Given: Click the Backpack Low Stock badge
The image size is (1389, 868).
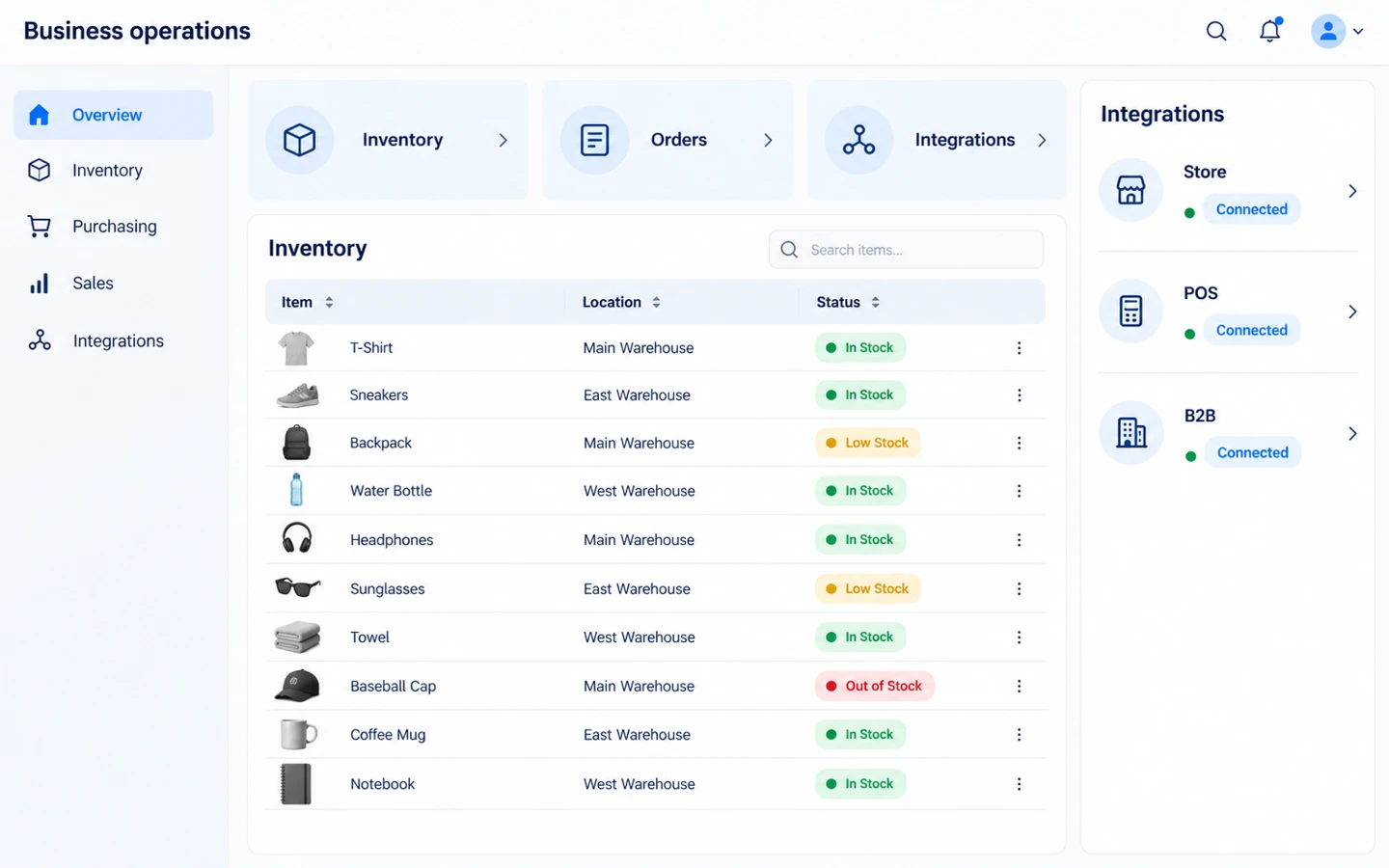Looking at the screenshot, I should (868, 443).
